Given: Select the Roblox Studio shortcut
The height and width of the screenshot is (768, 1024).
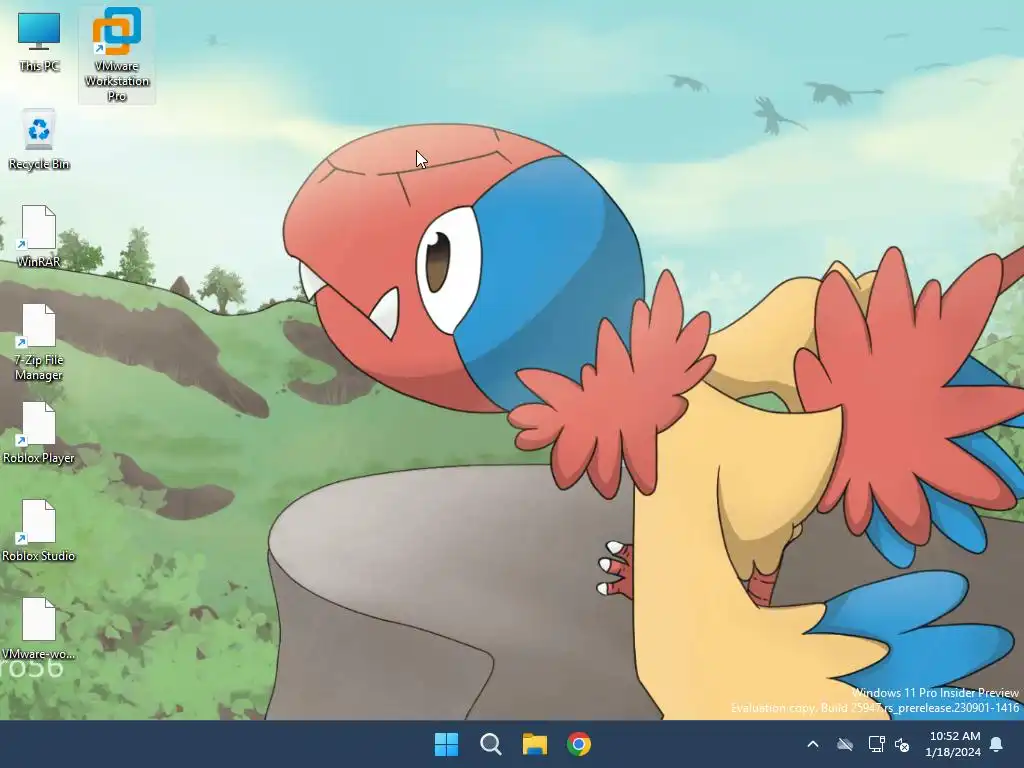Looking at the screenshot, I should (39, 530).
